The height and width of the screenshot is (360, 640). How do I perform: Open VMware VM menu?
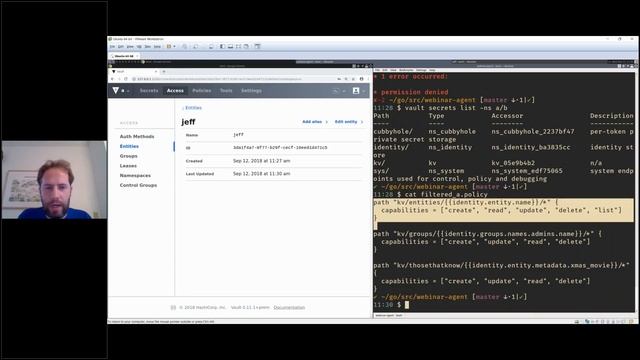click(x=139, y=47)
